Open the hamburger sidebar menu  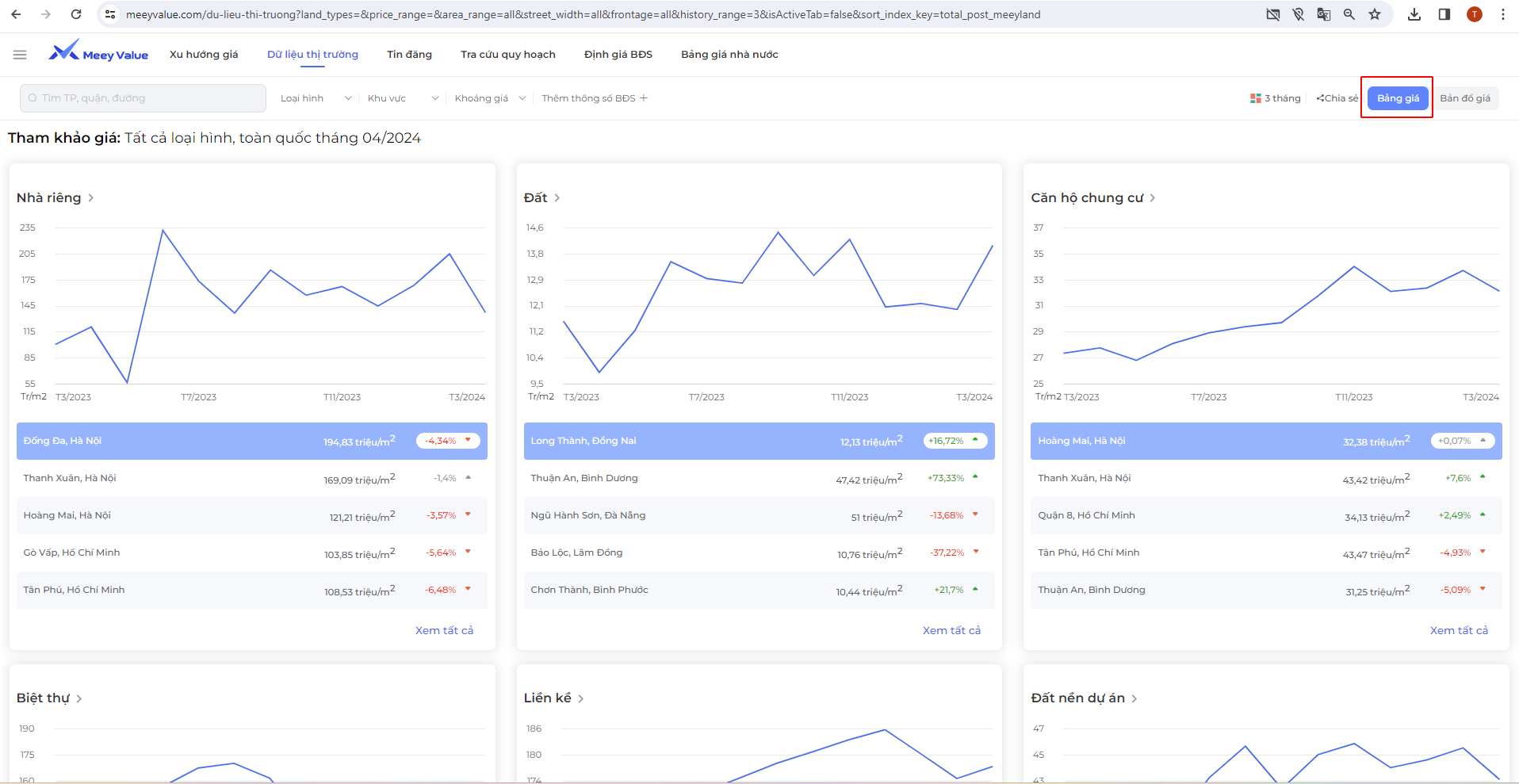click(20, 55)
